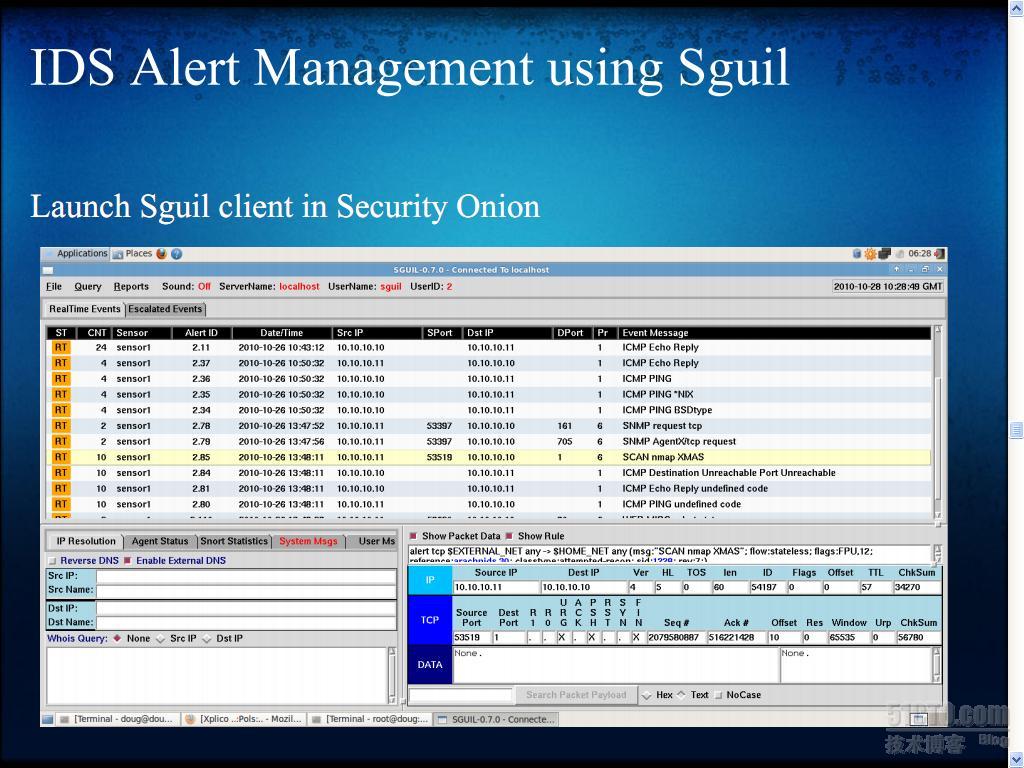Toggle the Enable External DNS checkbox
Image resolution: width=1024 pixels, height=768 pixels.
click(128, 560)
